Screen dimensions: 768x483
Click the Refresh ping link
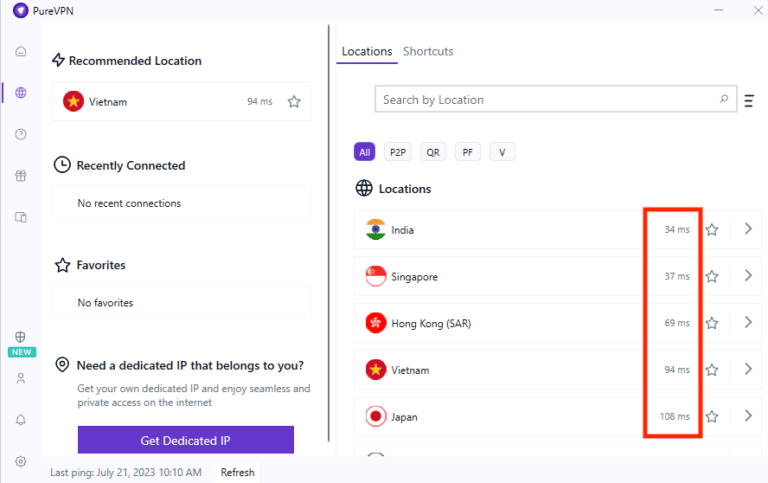(238, 472)
